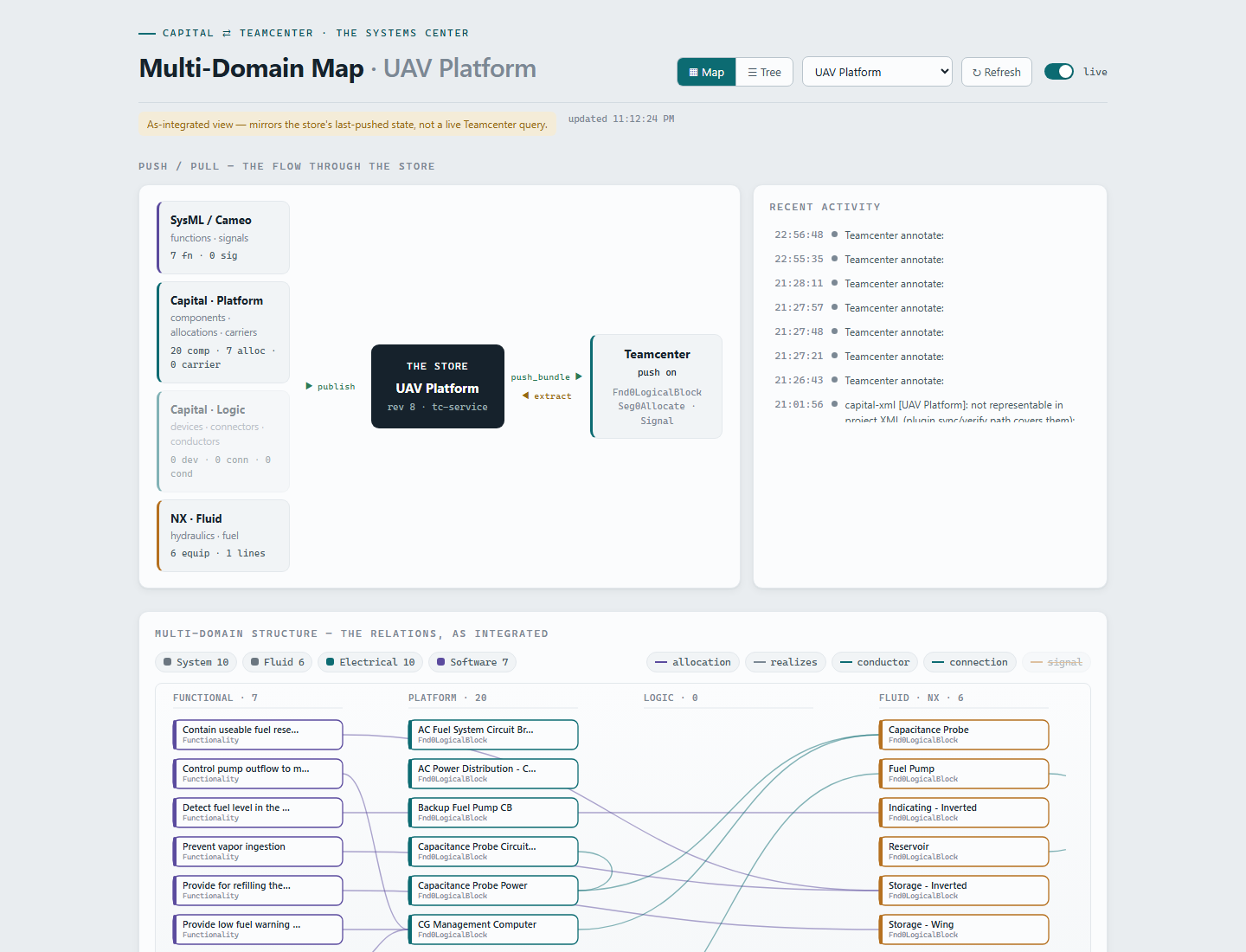Click the push_bundle arrow label
This screenshot has width=1246, height=952.
[546, 377]
